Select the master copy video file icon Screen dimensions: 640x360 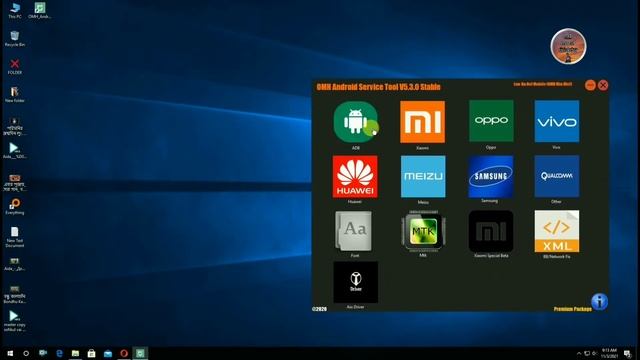(x=15, y=321)
